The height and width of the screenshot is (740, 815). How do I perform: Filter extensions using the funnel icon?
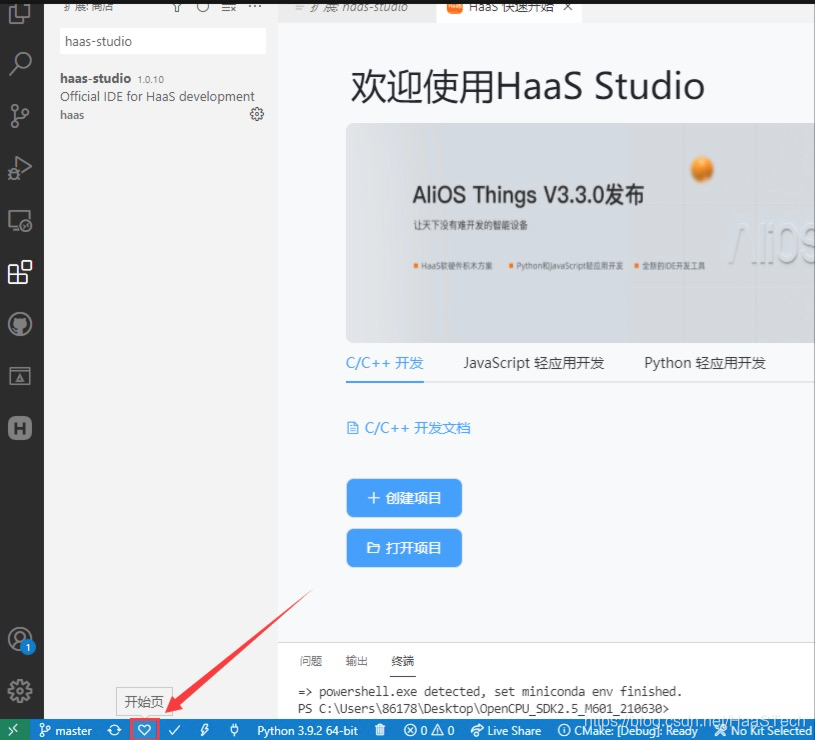point(178,7)
